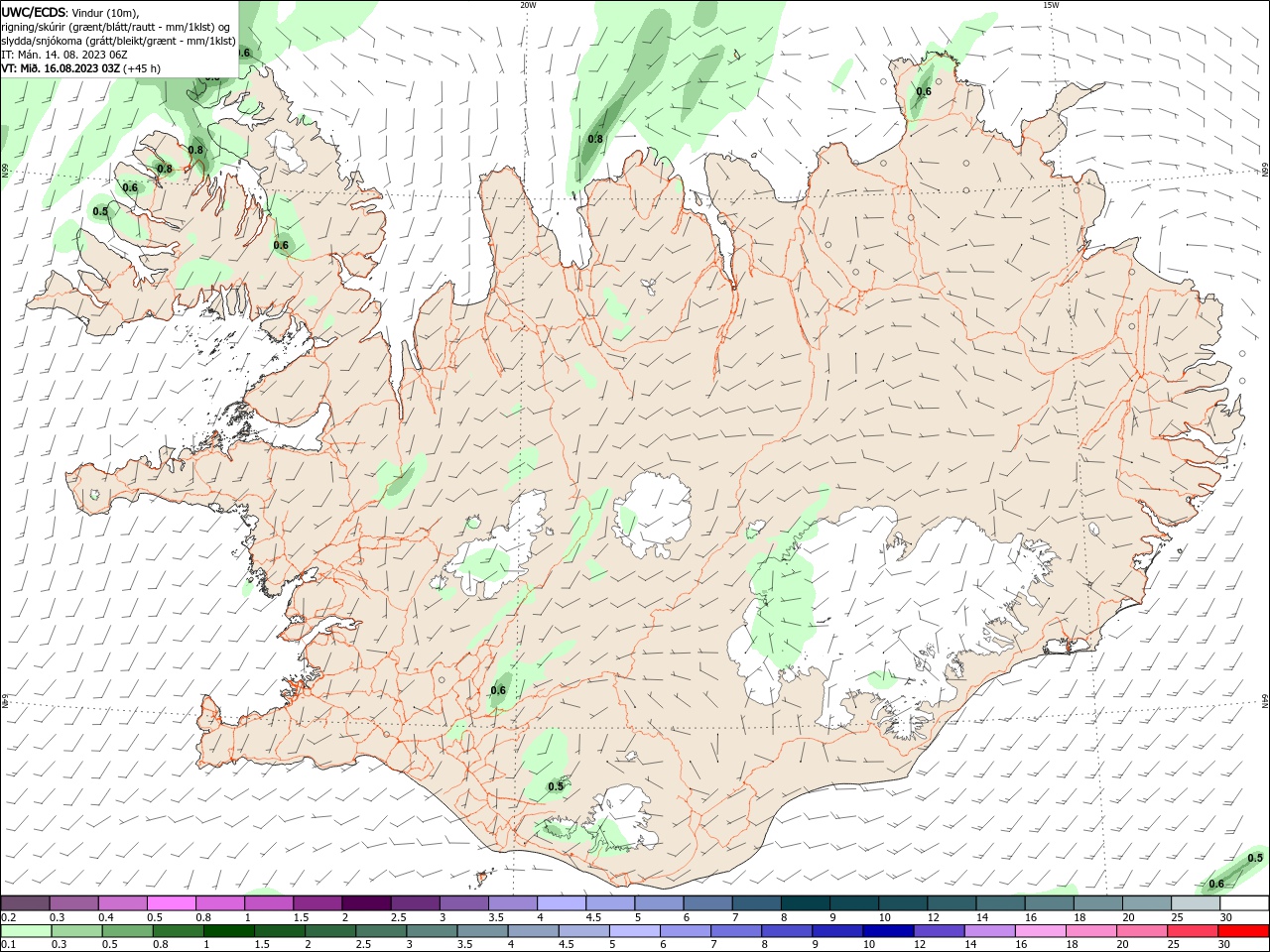Viewport: 1270px width, 952px height.
Task: Pick the pink 0.5 swatch in upper legend row
Action: point(171,903)
